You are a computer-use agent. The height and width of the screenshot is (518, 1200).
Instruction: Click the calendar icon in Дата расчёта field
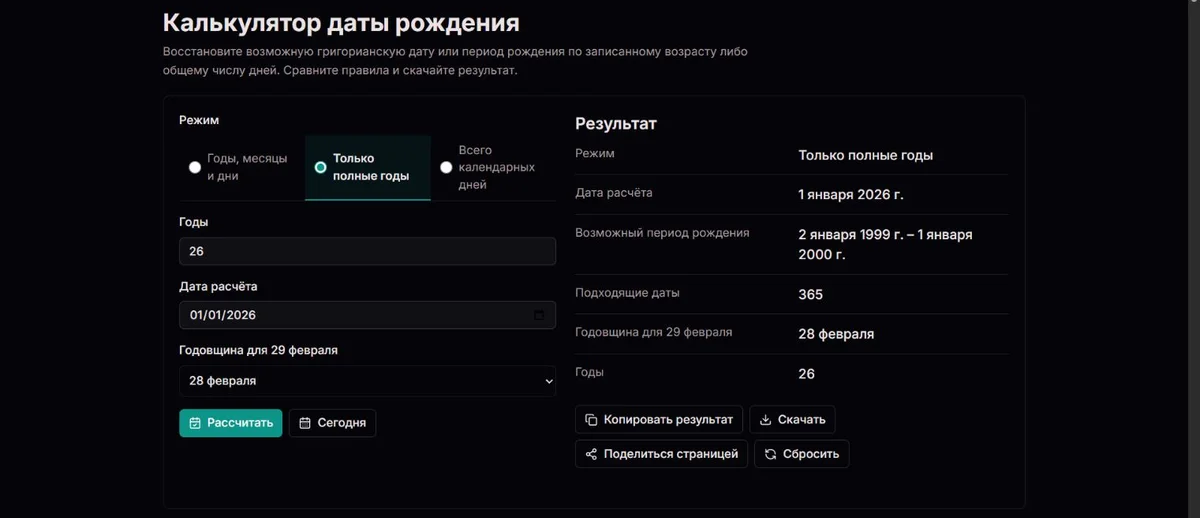coord(539,315)
